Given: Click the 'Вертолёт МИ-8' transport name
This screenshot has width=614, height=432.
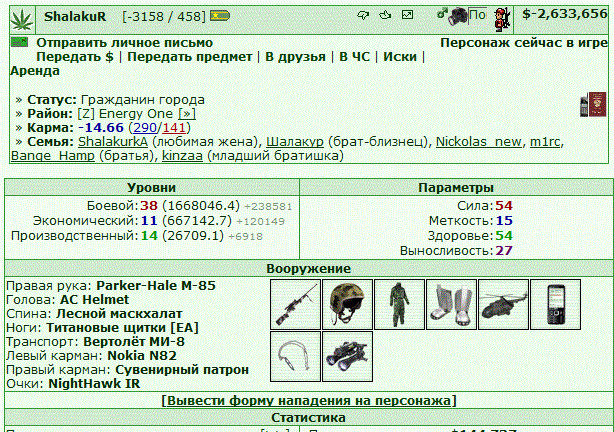Looking at the screenshot, I should 134,342.
